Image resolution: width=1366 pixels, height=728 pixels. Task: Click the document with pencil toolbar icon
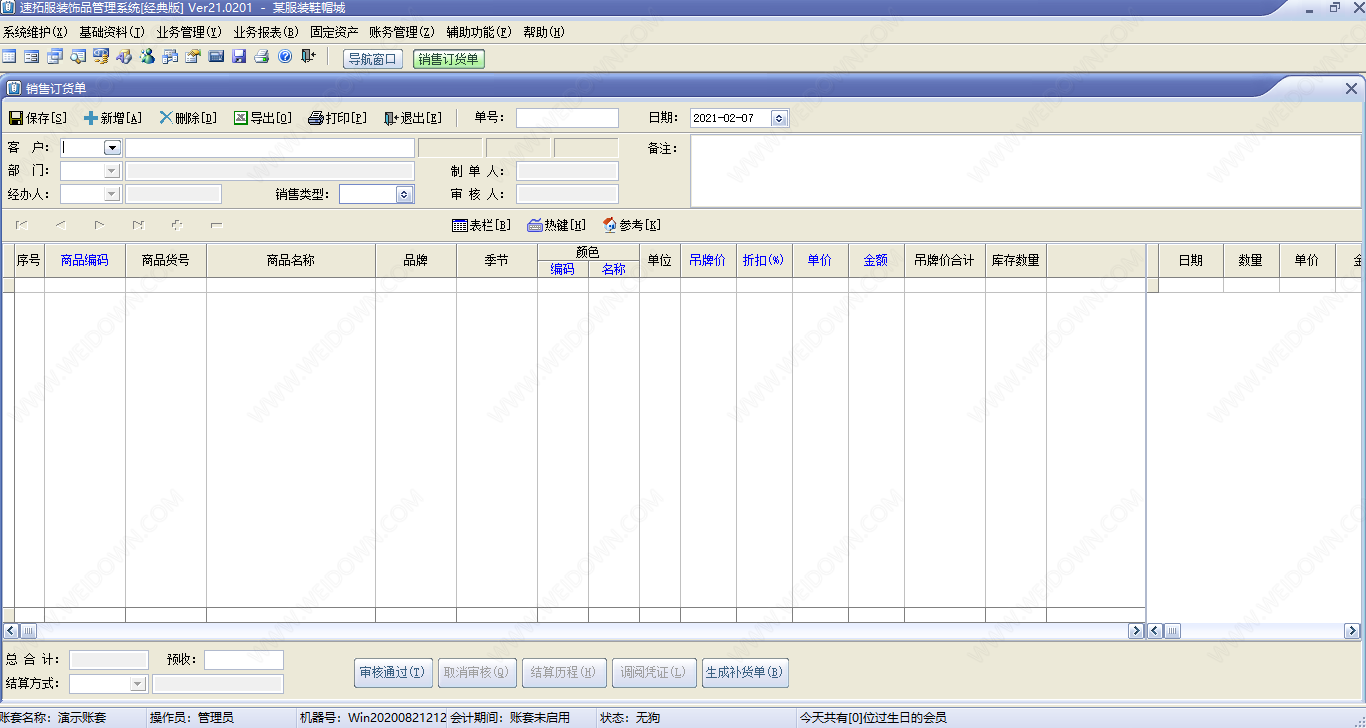[193, 57]
